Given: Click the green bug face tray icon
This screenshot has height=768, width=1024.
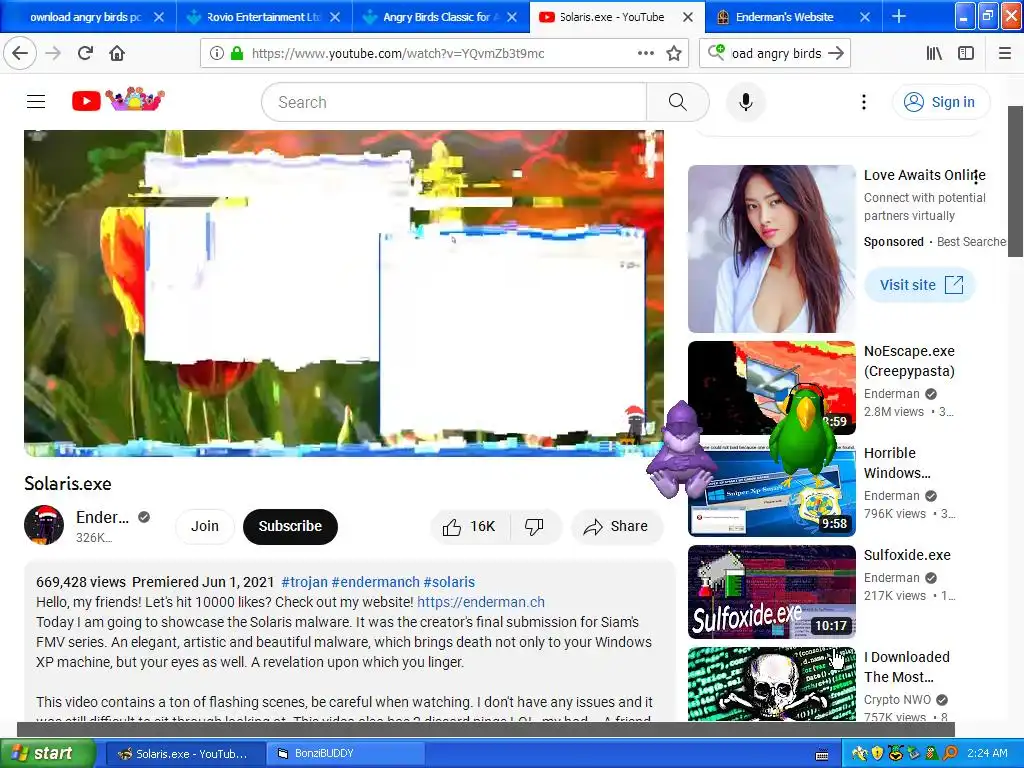Looking at the screenshot, I should (895, 754).
